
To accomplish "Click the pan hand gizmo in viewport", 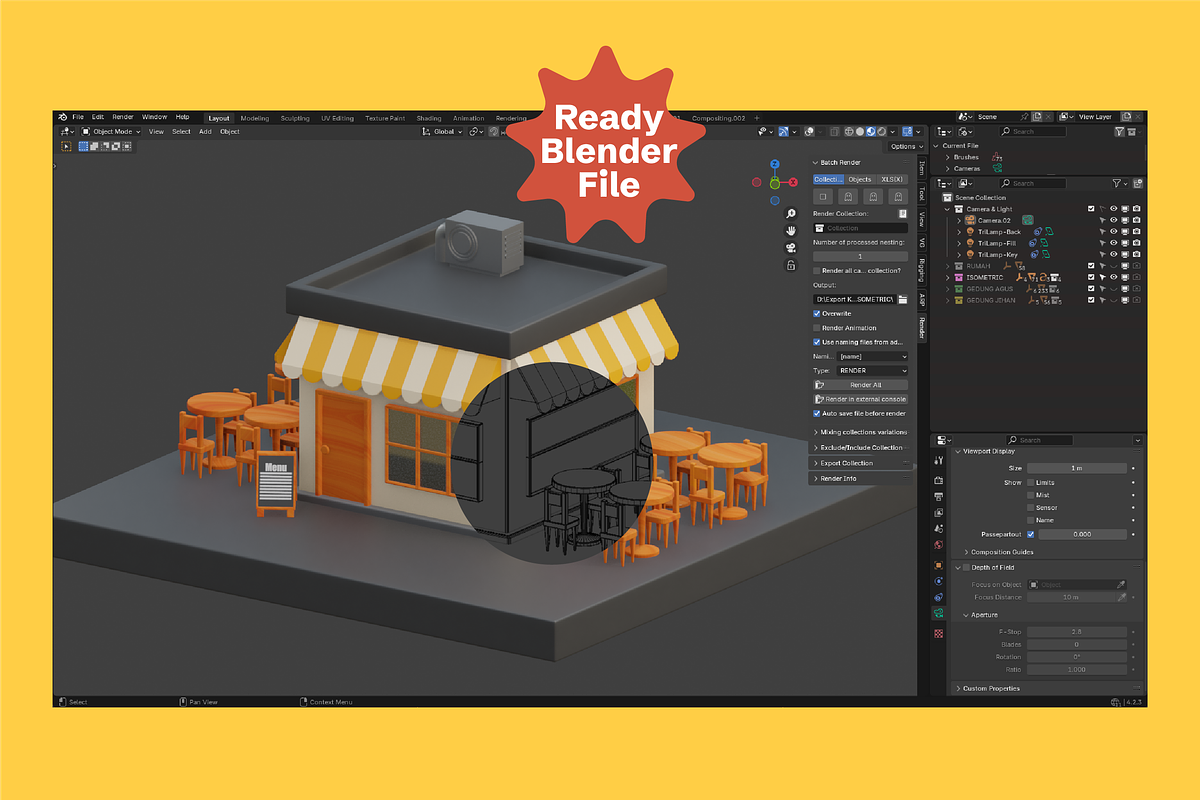I will tap(791, 231).
